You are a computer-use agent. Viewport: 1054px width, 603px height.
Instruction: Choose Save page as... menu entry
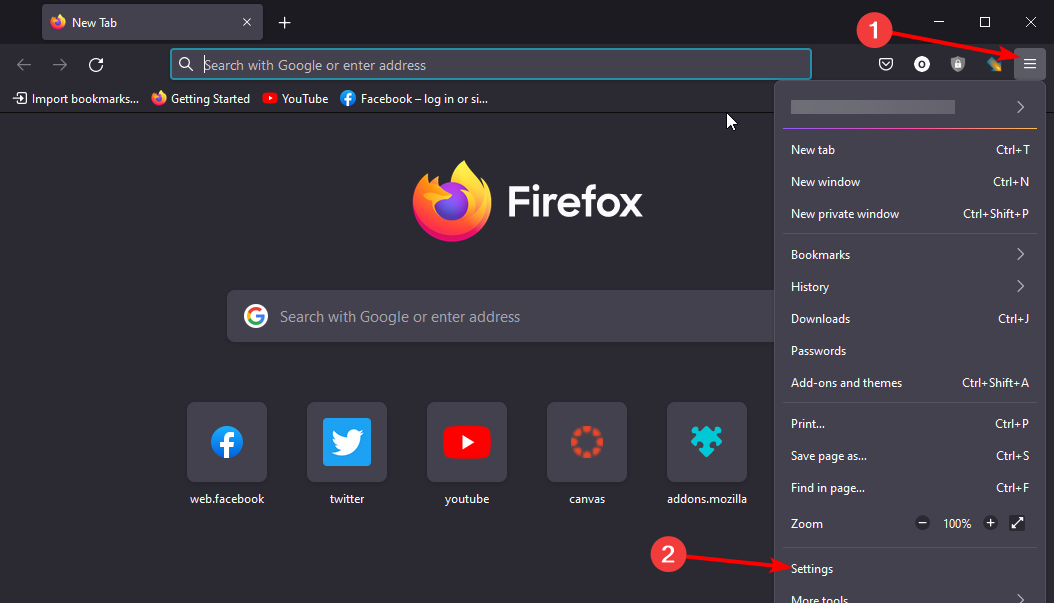tap(909, 456)
